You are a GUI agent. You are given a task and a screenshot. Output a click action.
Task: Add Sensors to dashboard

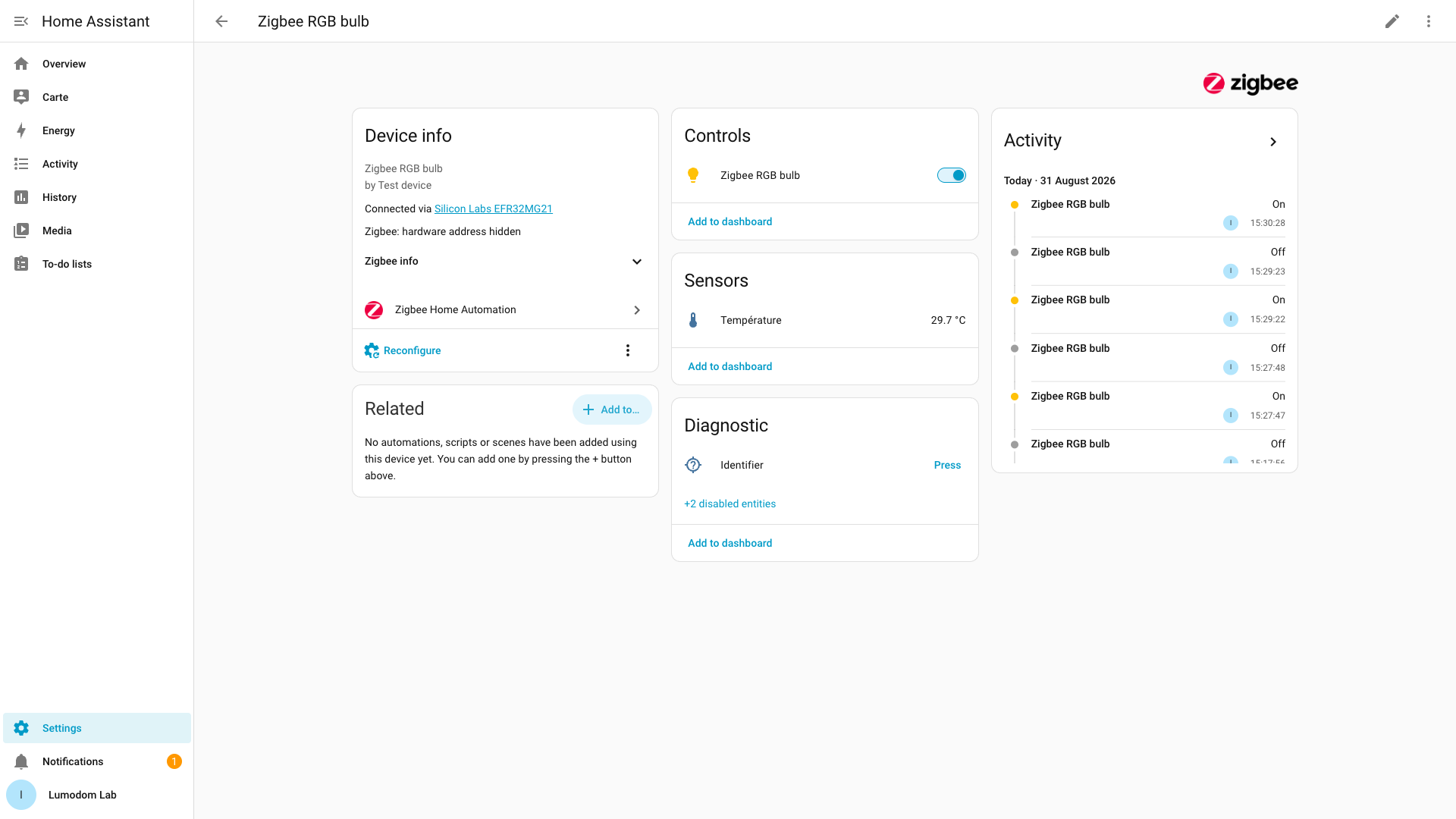click(x=730, y=366)
